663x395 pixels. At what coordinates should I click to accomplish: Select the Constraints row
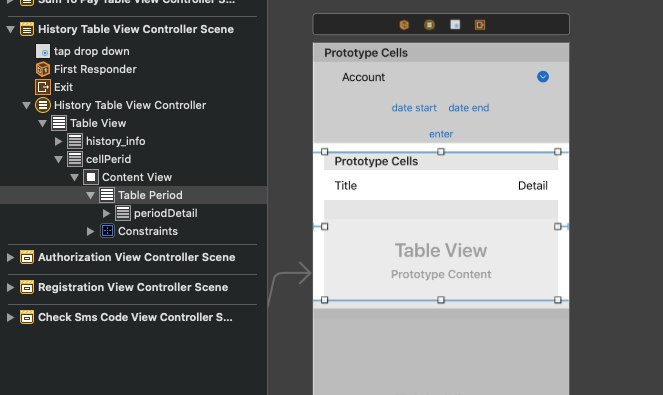pos(134,231)
